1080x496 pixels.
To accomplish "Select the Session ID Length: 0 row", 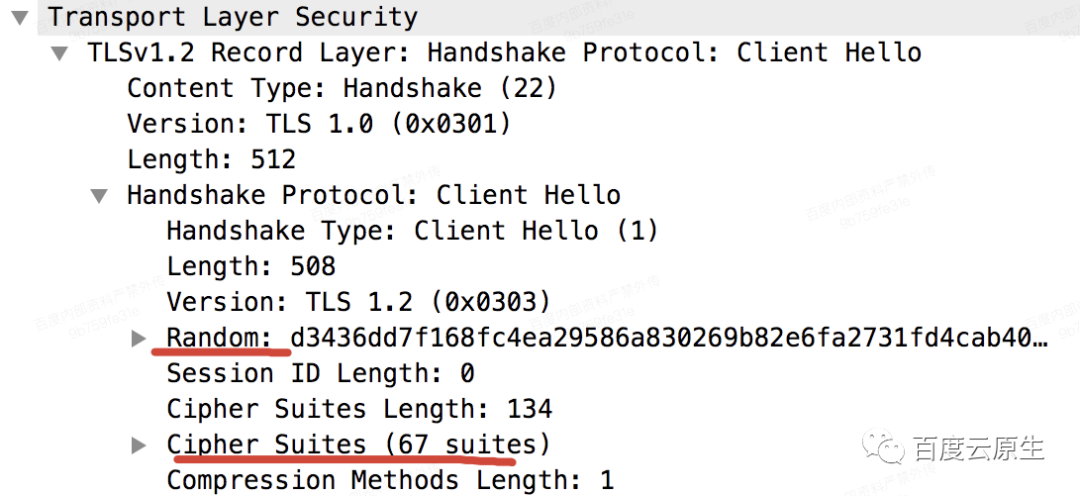I will pyautogui.click(x=320, y=373).
